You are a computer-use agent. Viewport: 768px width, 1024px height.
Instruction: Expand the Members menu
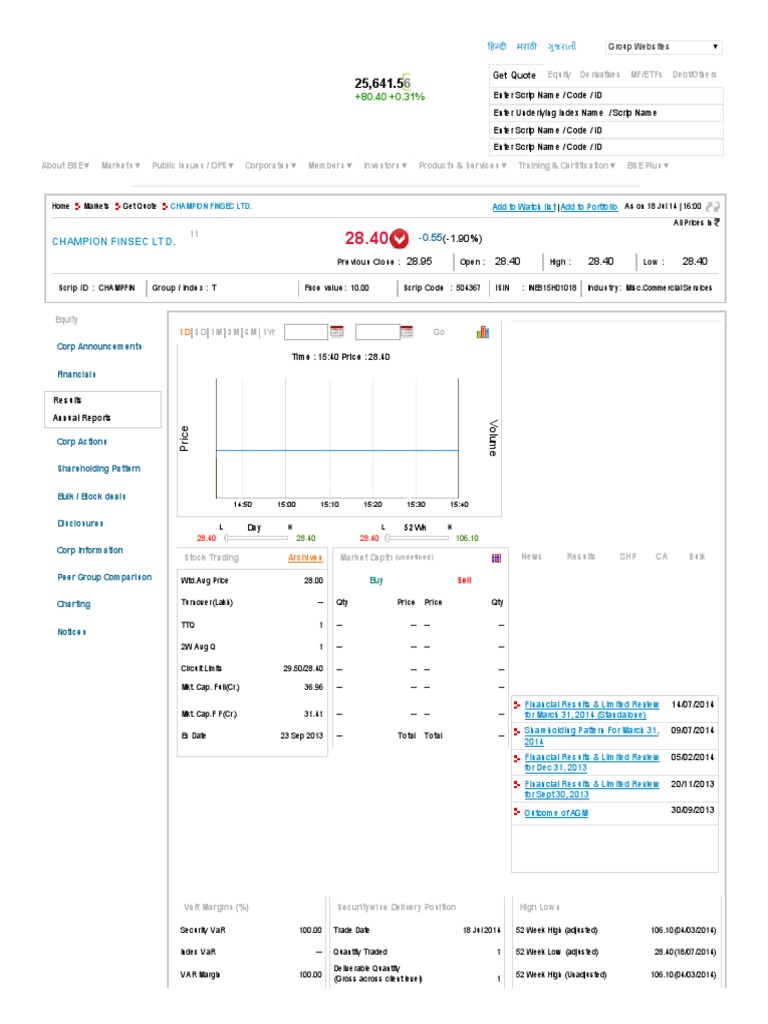tap(330, 165)
